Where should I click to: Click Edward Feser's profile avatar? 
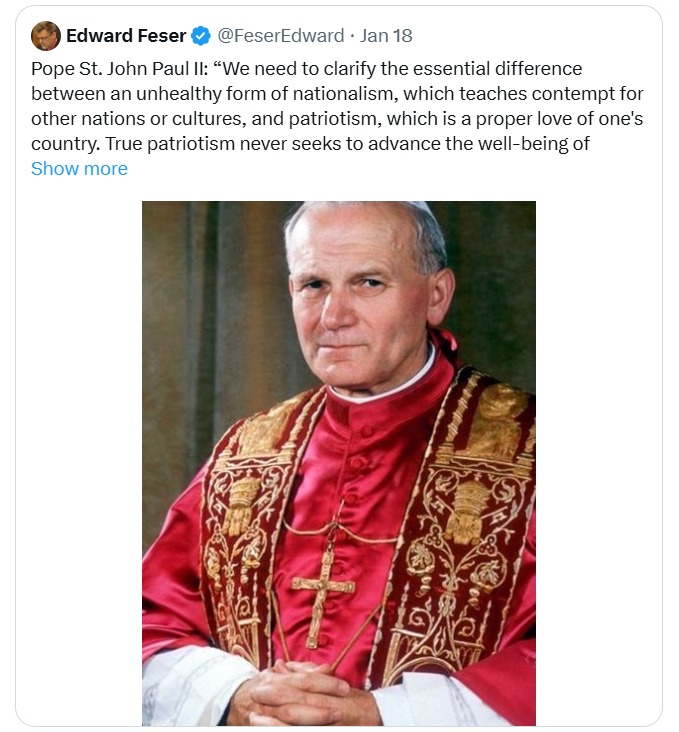46,36
